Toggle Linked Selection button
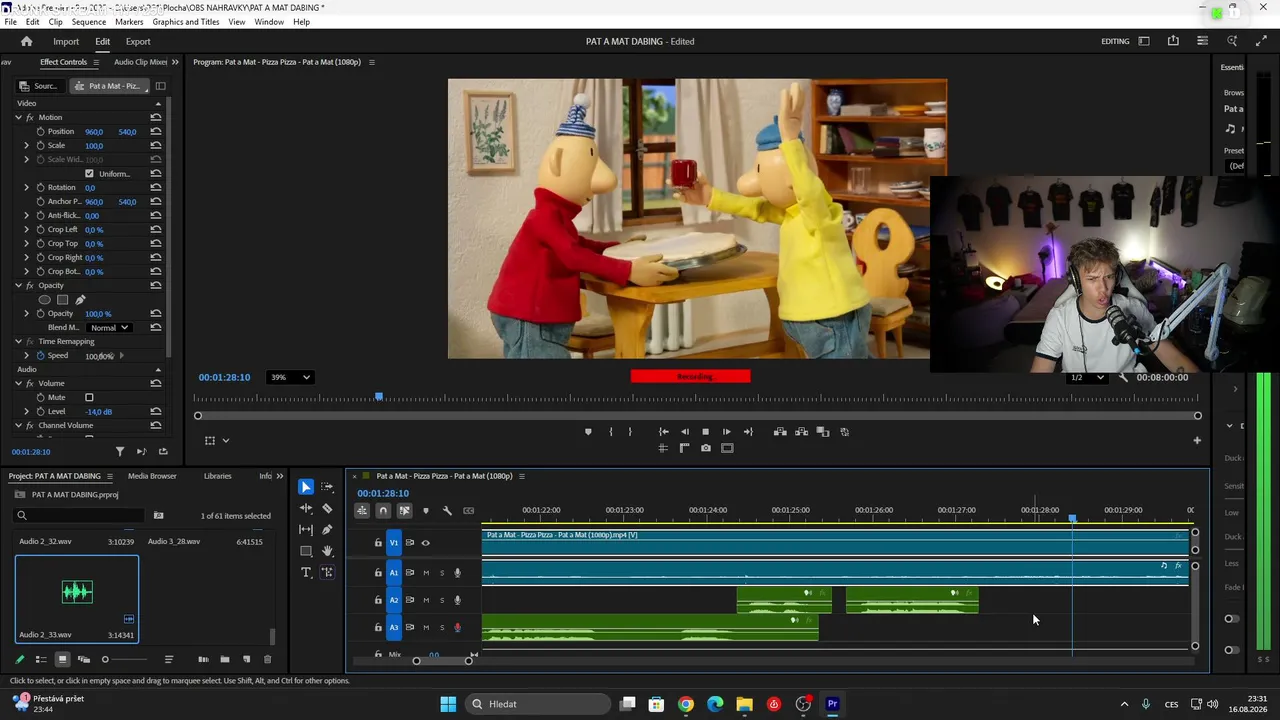 (404, 510)
